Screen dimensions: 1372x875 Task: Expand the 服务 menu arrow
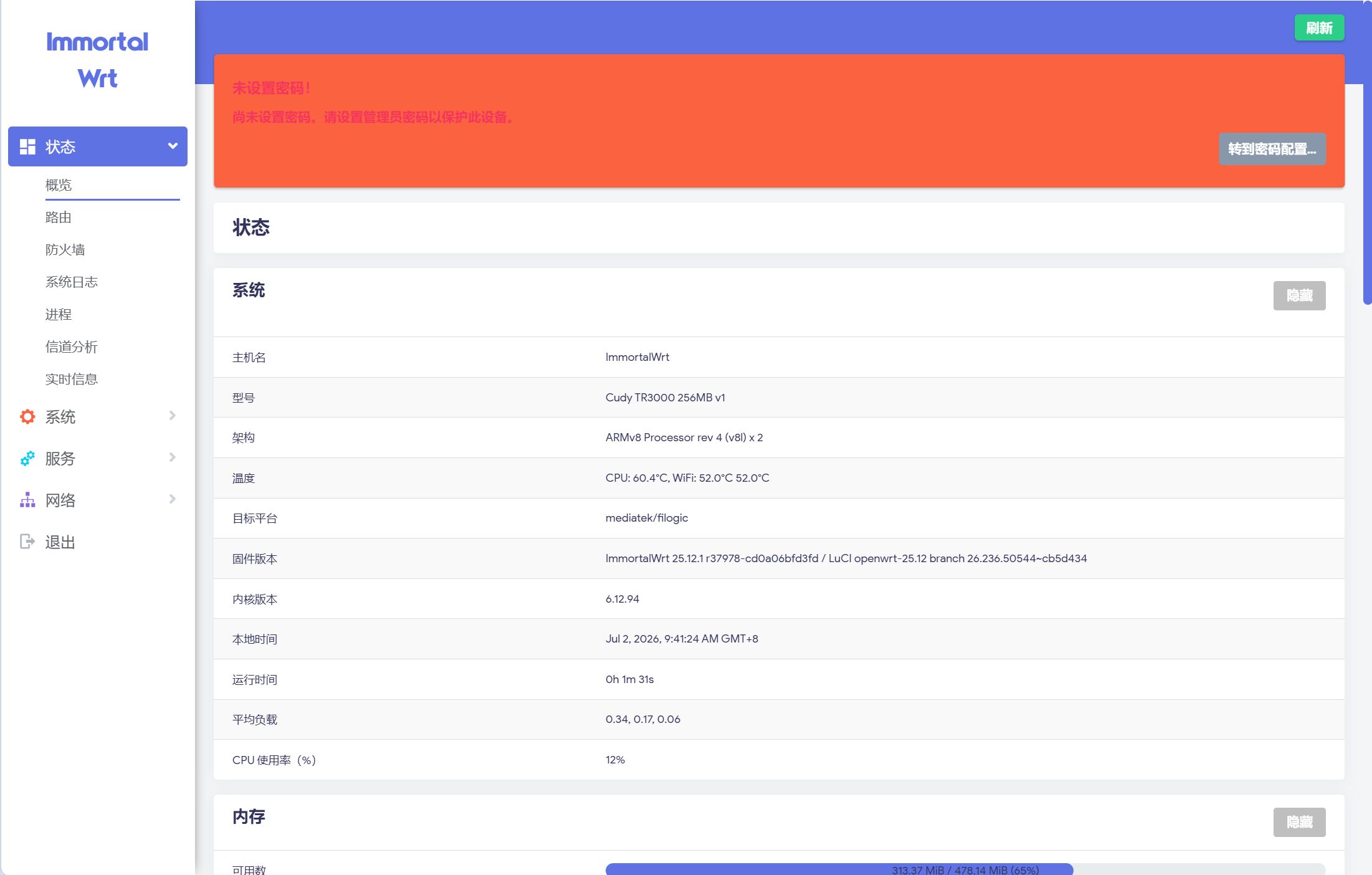tap(173, 457)
